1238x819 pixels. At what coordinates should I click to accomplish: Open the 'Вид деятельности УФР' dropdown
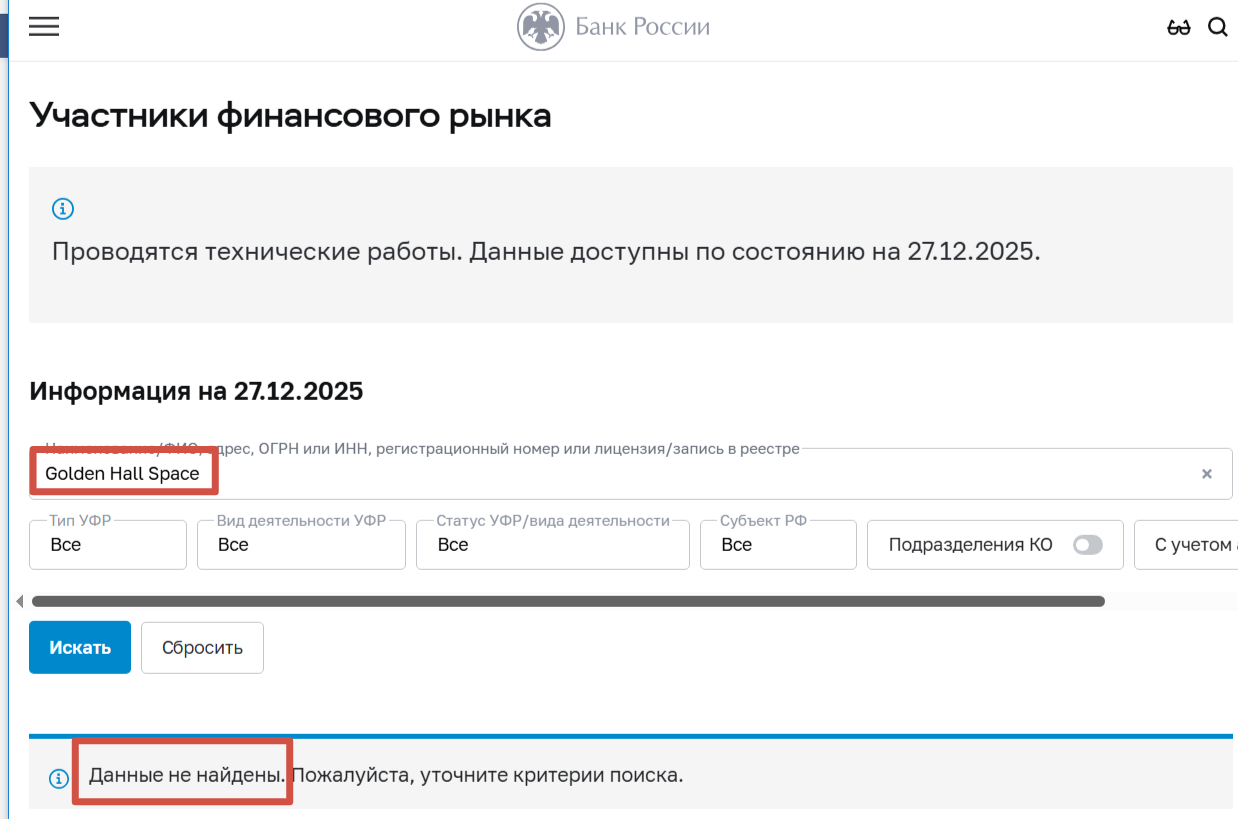[x=301, y=545]
